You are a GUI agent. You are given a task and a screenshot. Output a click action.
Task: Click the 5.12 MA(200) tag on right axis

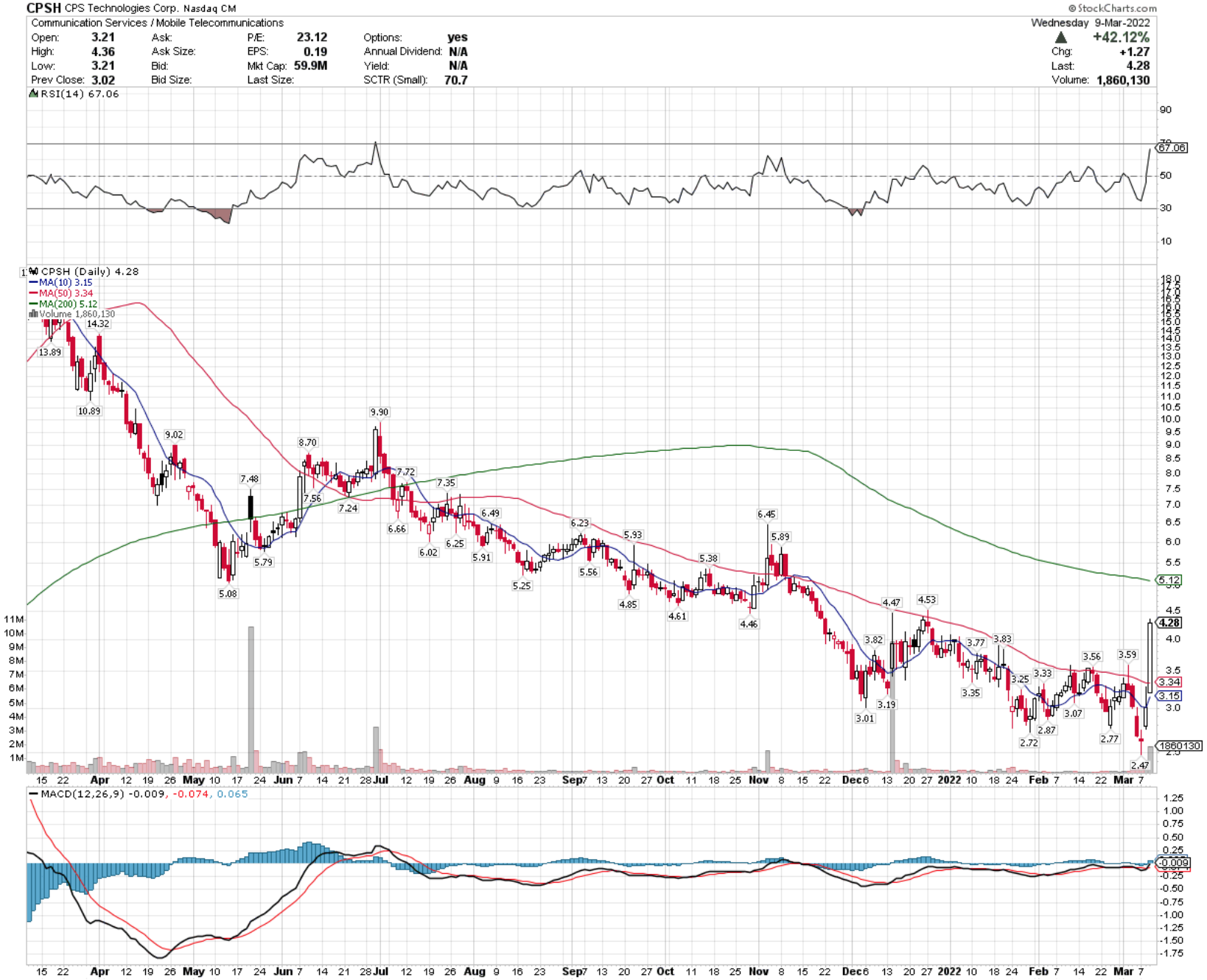tap(1170, 580)
